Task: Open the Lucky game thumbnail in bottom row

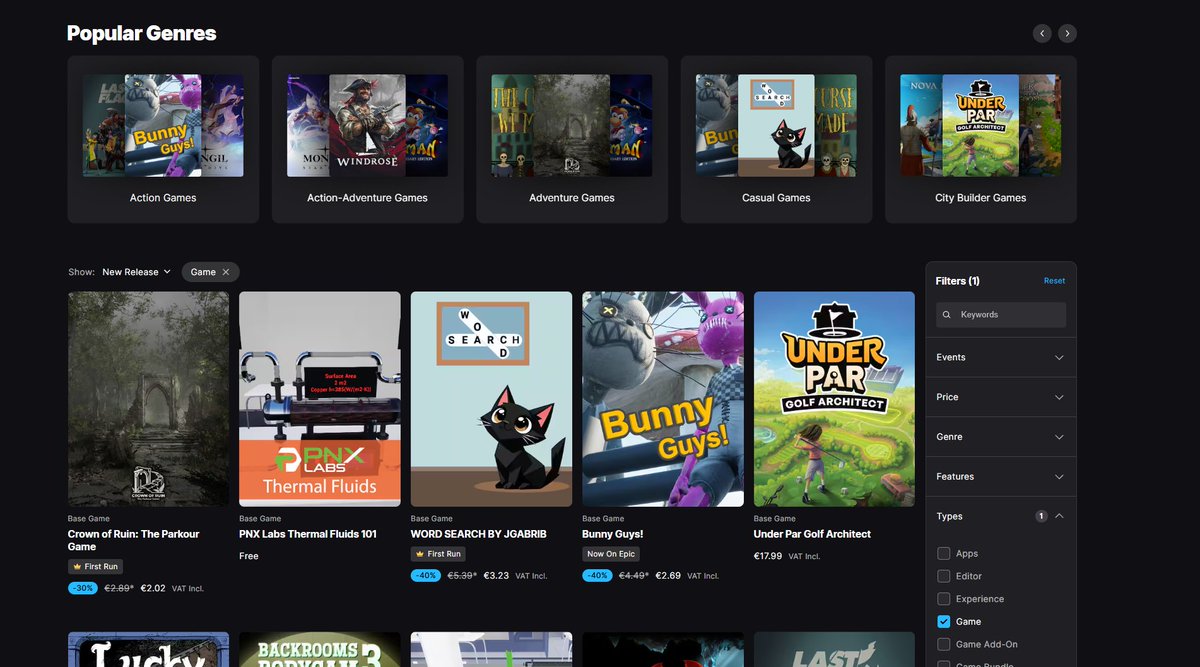Action: pos(148,650)
